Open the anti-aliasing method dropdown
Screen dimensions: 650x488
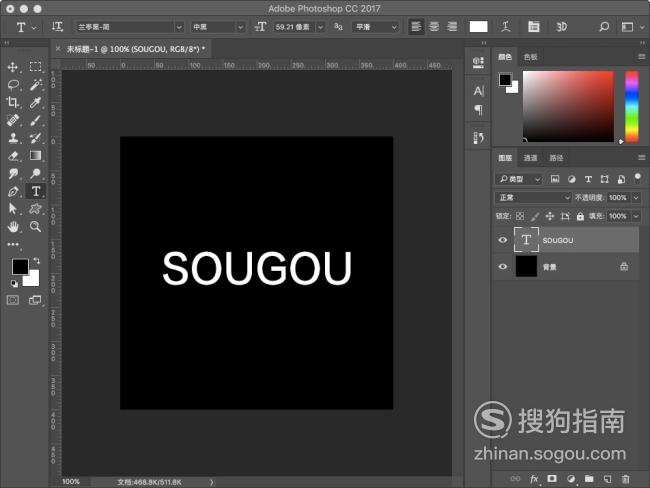(x=376, y=27)
